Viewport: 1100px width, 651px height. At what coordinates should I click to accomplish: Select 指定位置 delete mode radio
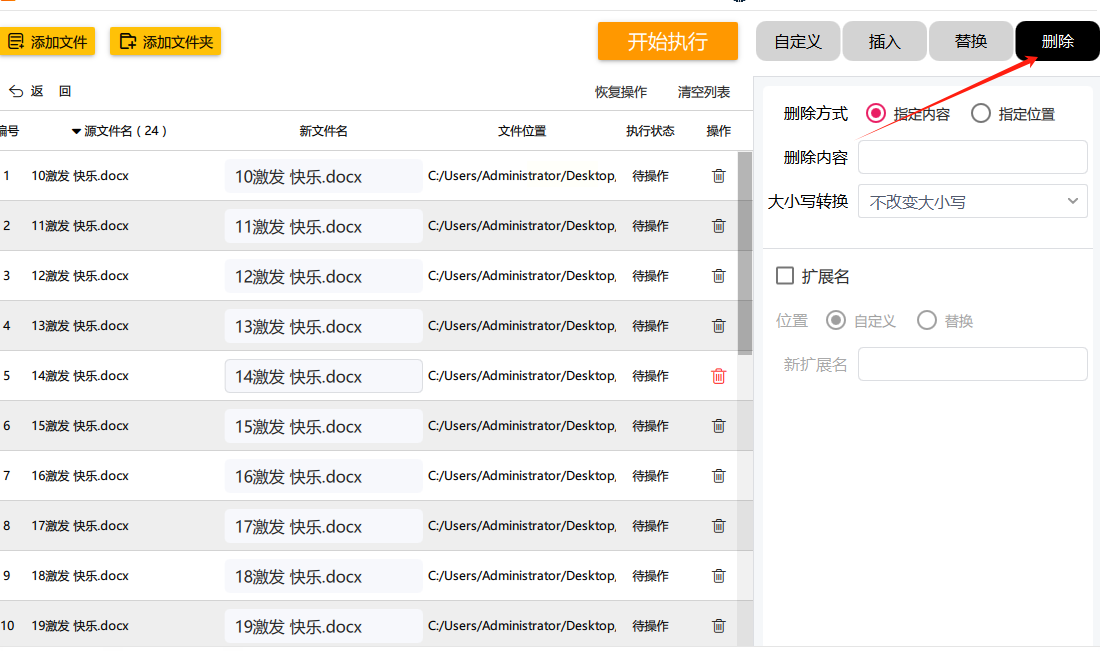pyautogui.click(x=981, y=114)
